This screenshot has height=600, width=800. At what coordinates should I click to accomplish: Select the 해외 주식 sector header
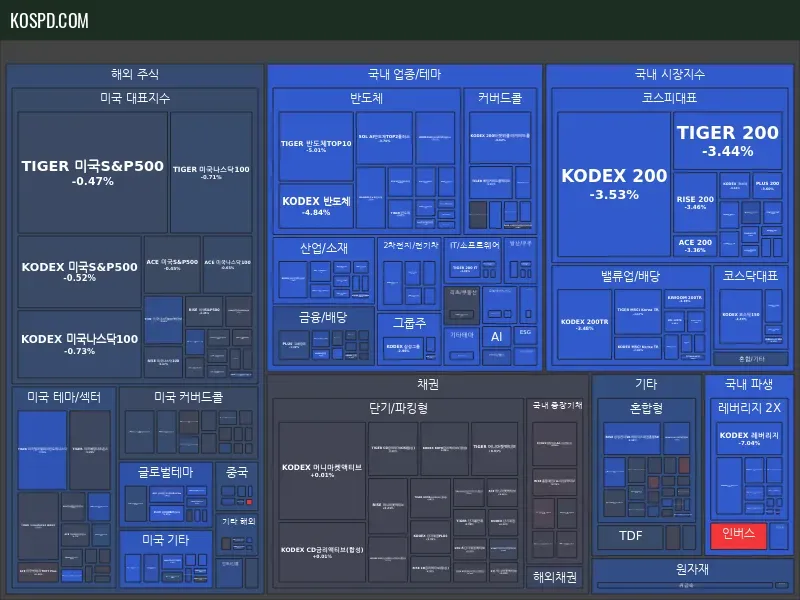click(135, 74)
